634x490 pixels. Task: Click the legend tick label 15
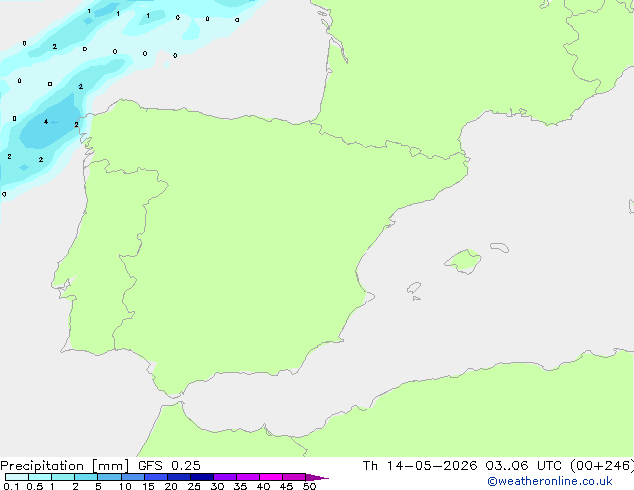pos(148,486)
